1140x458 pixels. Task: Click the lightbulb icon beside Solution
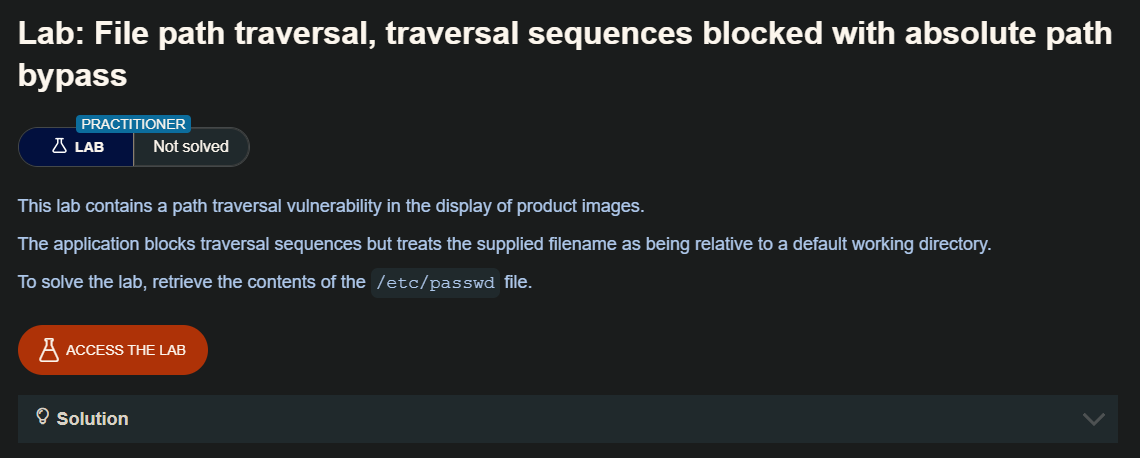(x=43, y=417)
